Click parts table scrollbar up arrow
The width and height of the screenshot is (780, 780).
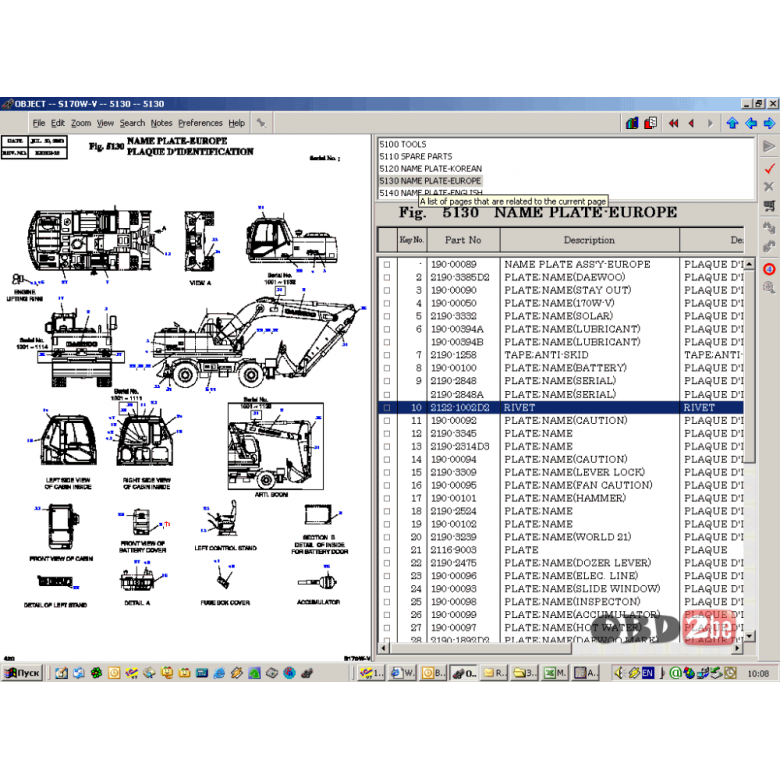[750, 263]
